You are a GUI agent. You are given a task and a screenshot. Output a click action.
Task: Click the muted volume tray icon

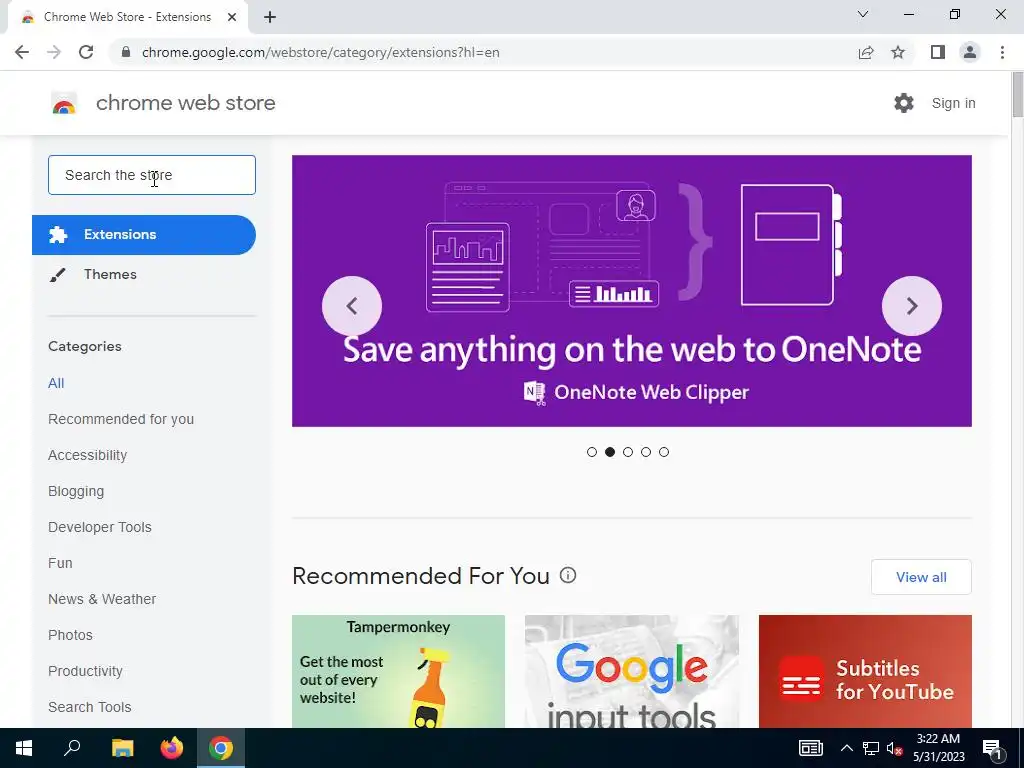point(895,749)
